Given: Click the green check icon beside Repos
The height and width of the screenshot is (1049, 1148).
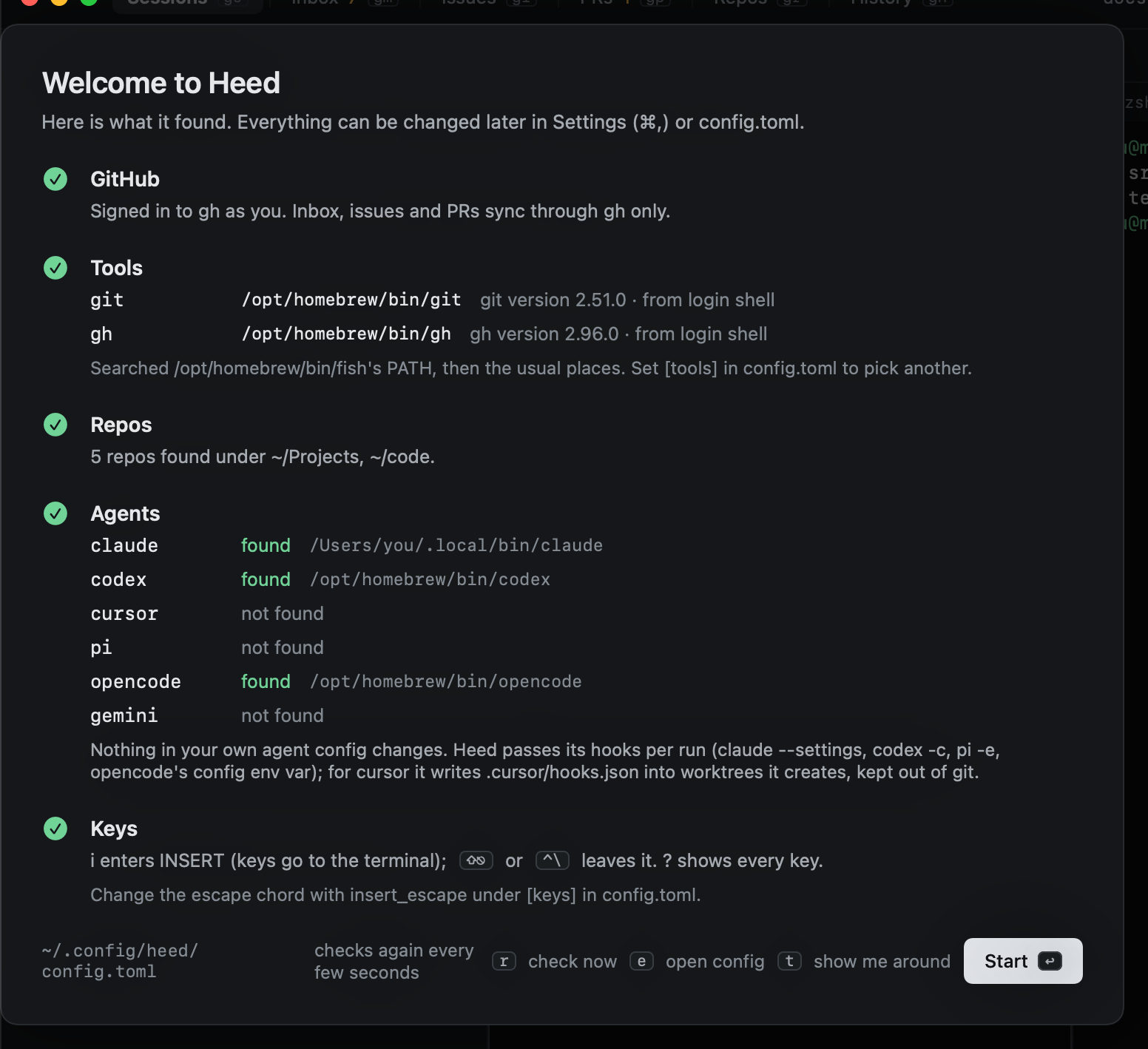Looking at the screenshot, I should (55, 425).
